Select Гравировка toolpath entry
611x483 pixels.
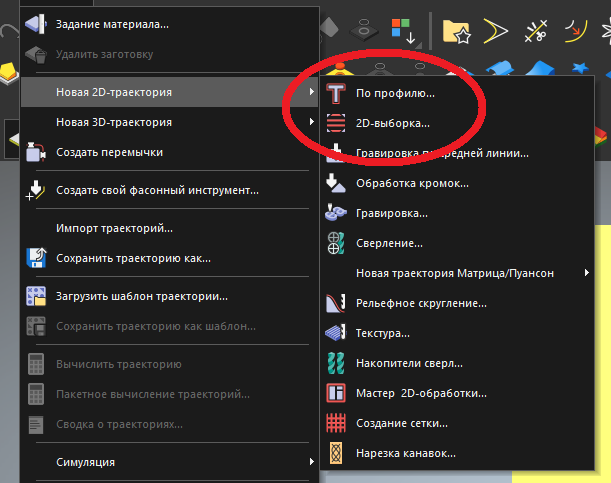click(457, 213)
